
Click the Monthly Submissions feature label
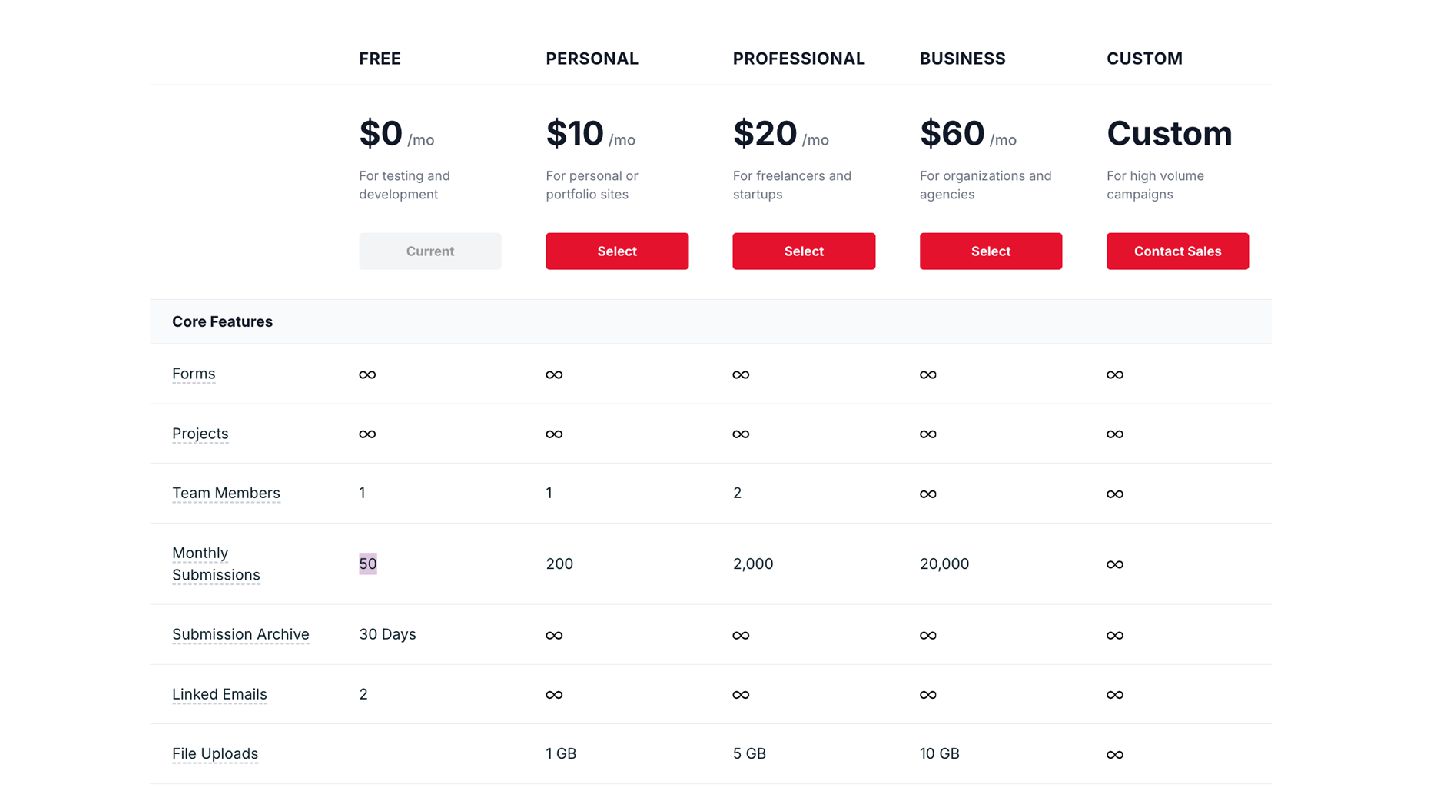[x=216, y=564]
